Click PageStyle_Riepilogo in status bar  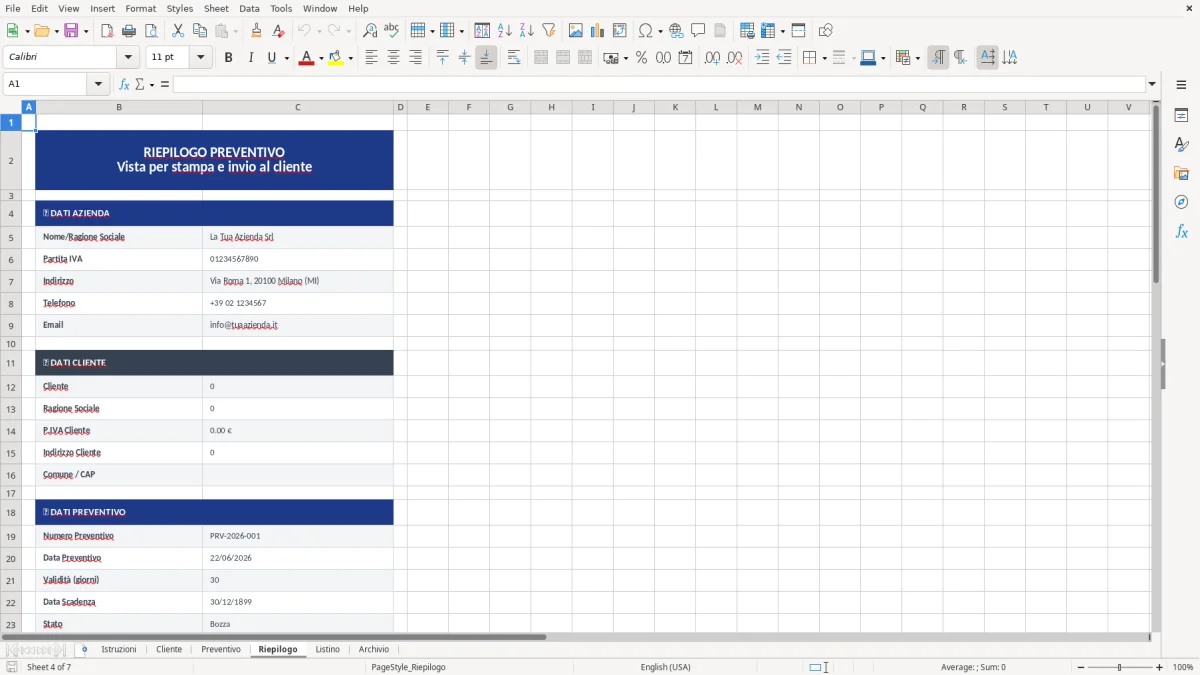tap(408, 667)
